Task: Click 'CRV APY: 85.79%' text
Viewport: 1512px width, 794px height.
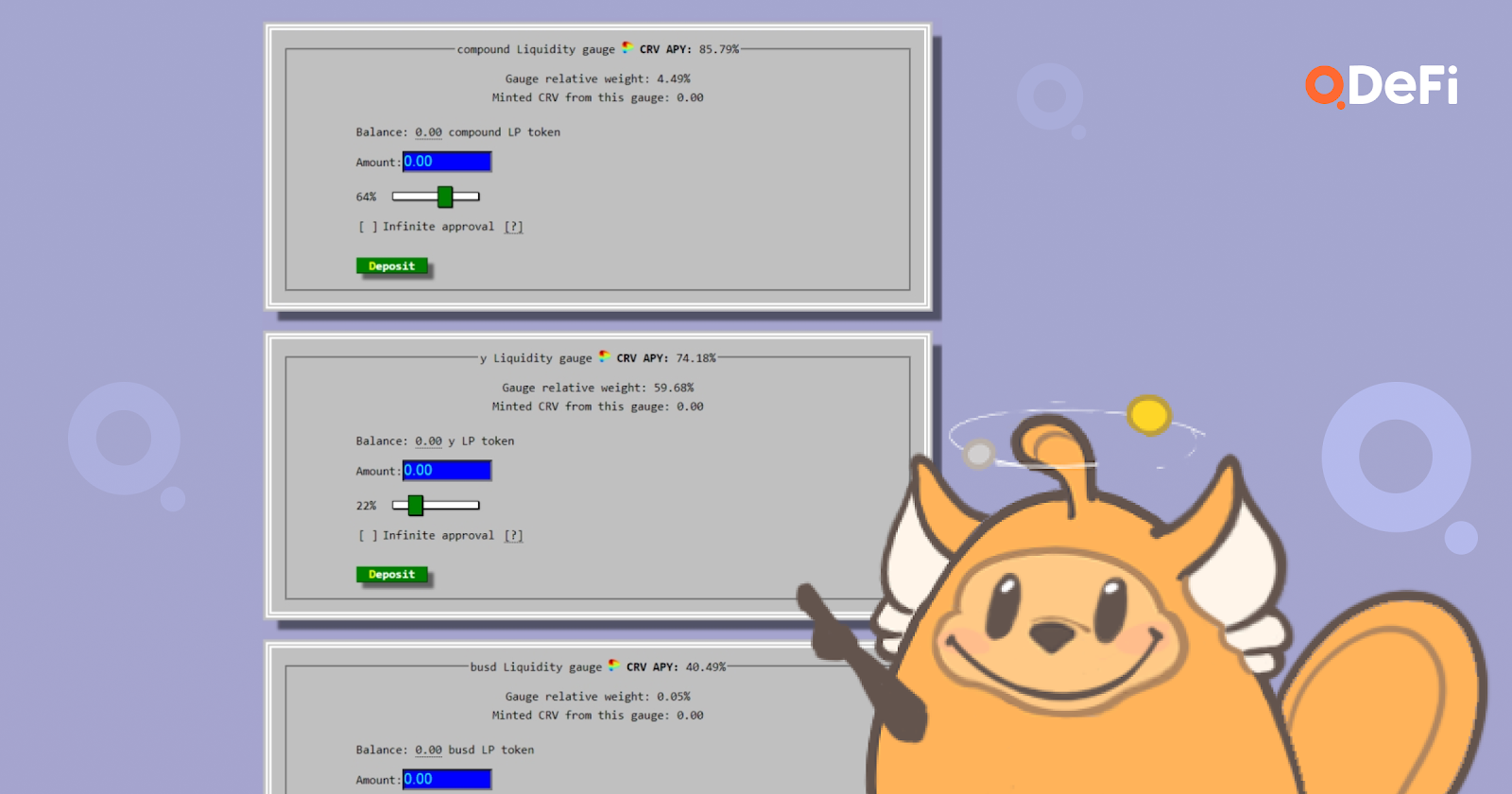Action: (689, 49)
